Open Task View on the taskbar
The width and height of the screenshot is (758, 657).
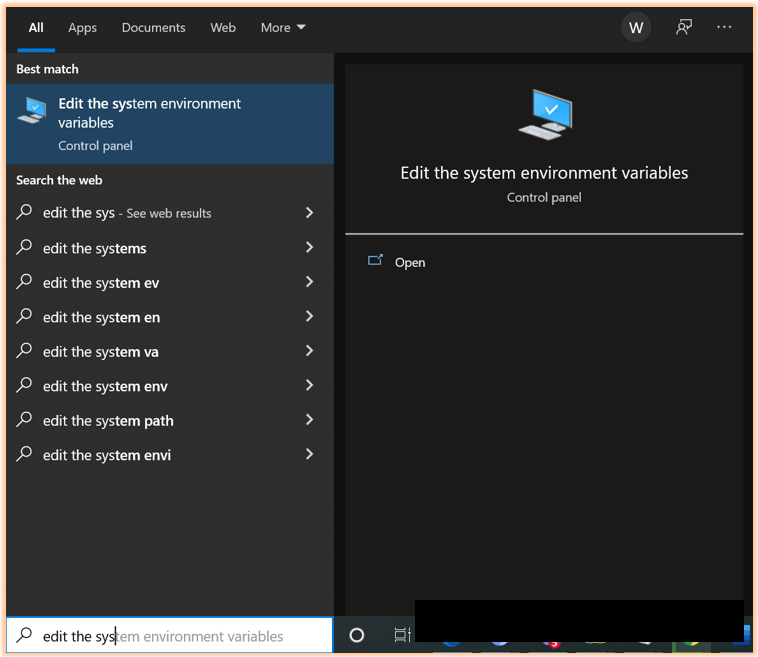[x=402, y=635]
